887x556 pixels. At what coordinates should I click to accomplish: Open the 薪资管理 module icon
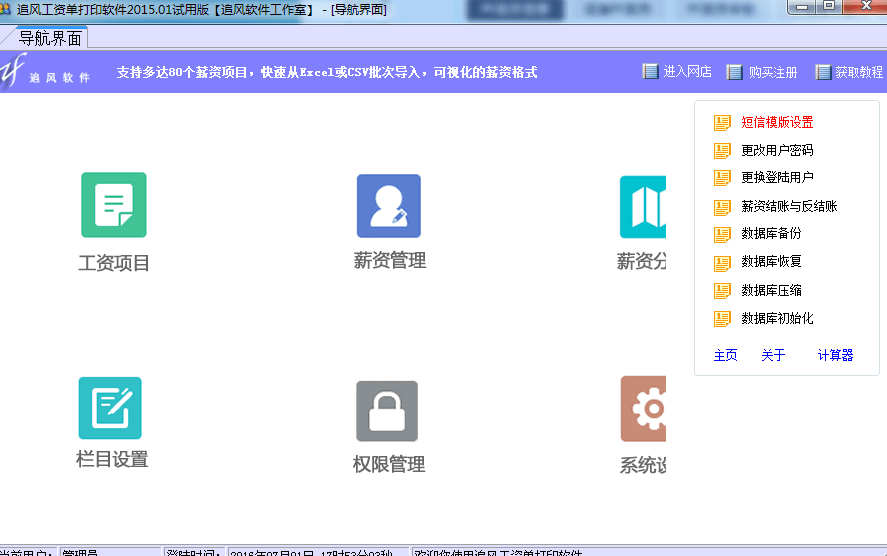click(389, 206)
